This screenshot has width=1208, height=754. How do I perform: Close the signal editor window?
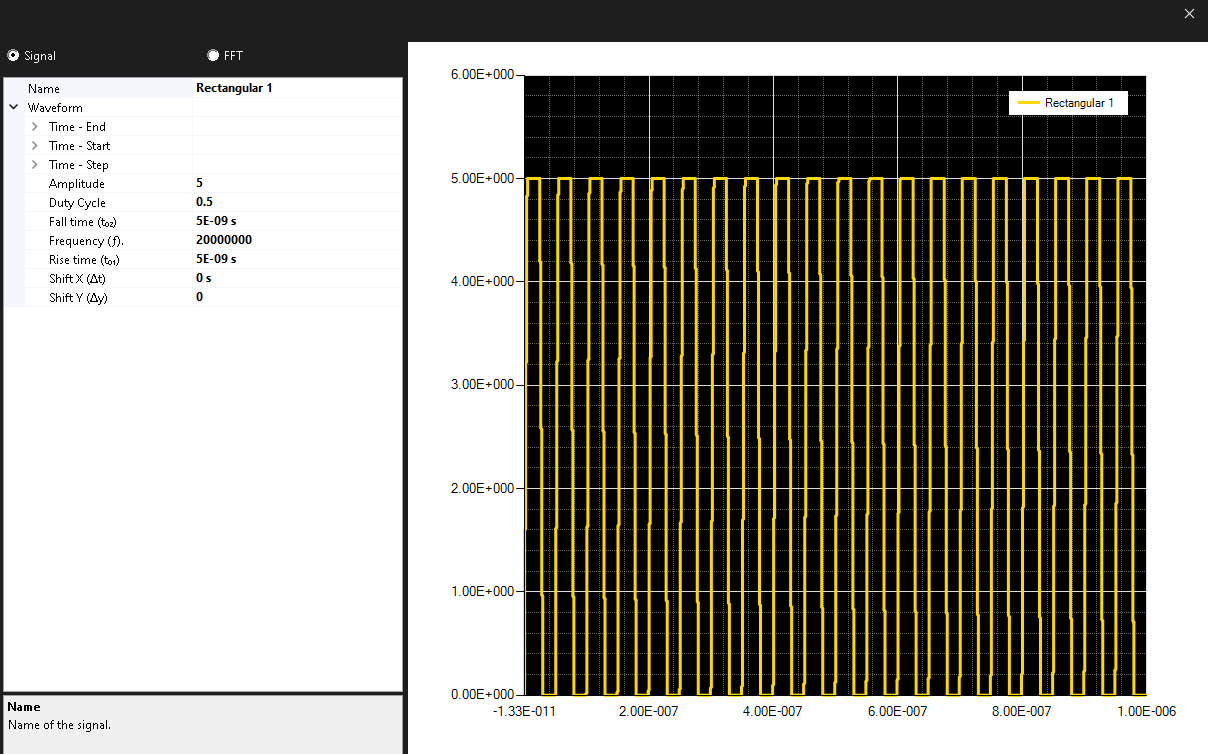[1189, 14]
